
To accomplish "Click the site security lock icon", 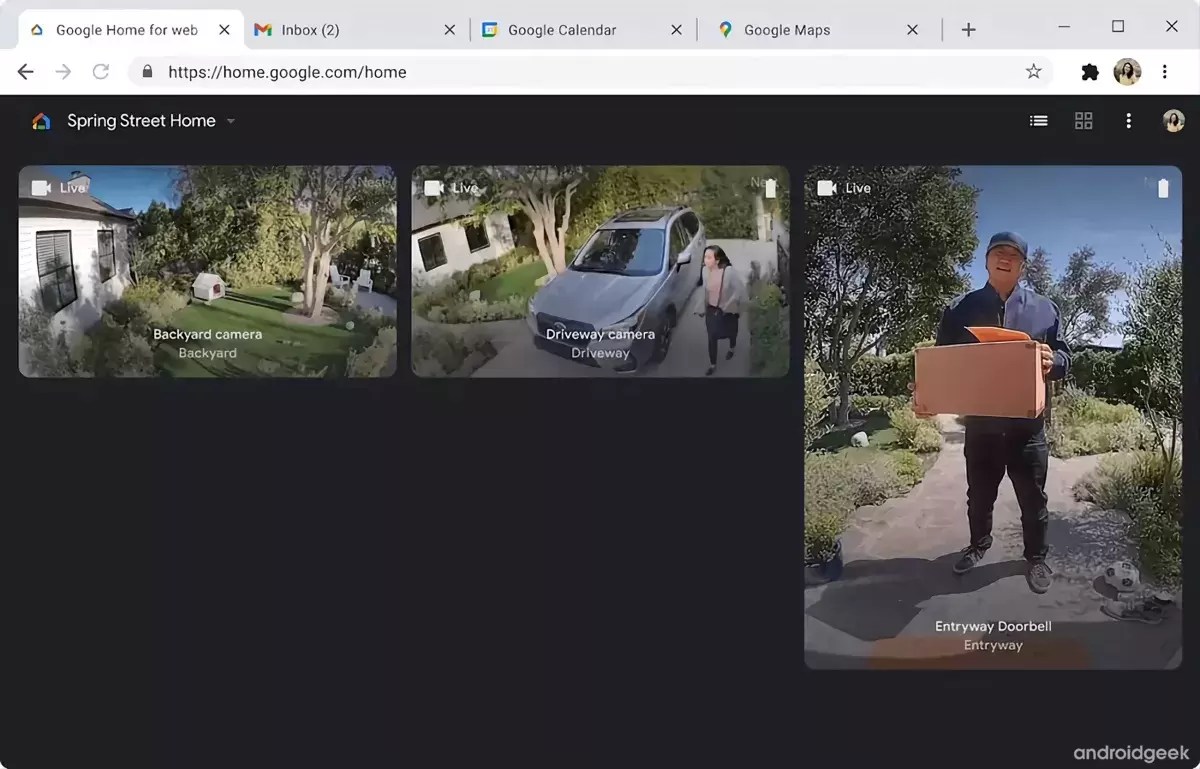I will pos(146,71).
